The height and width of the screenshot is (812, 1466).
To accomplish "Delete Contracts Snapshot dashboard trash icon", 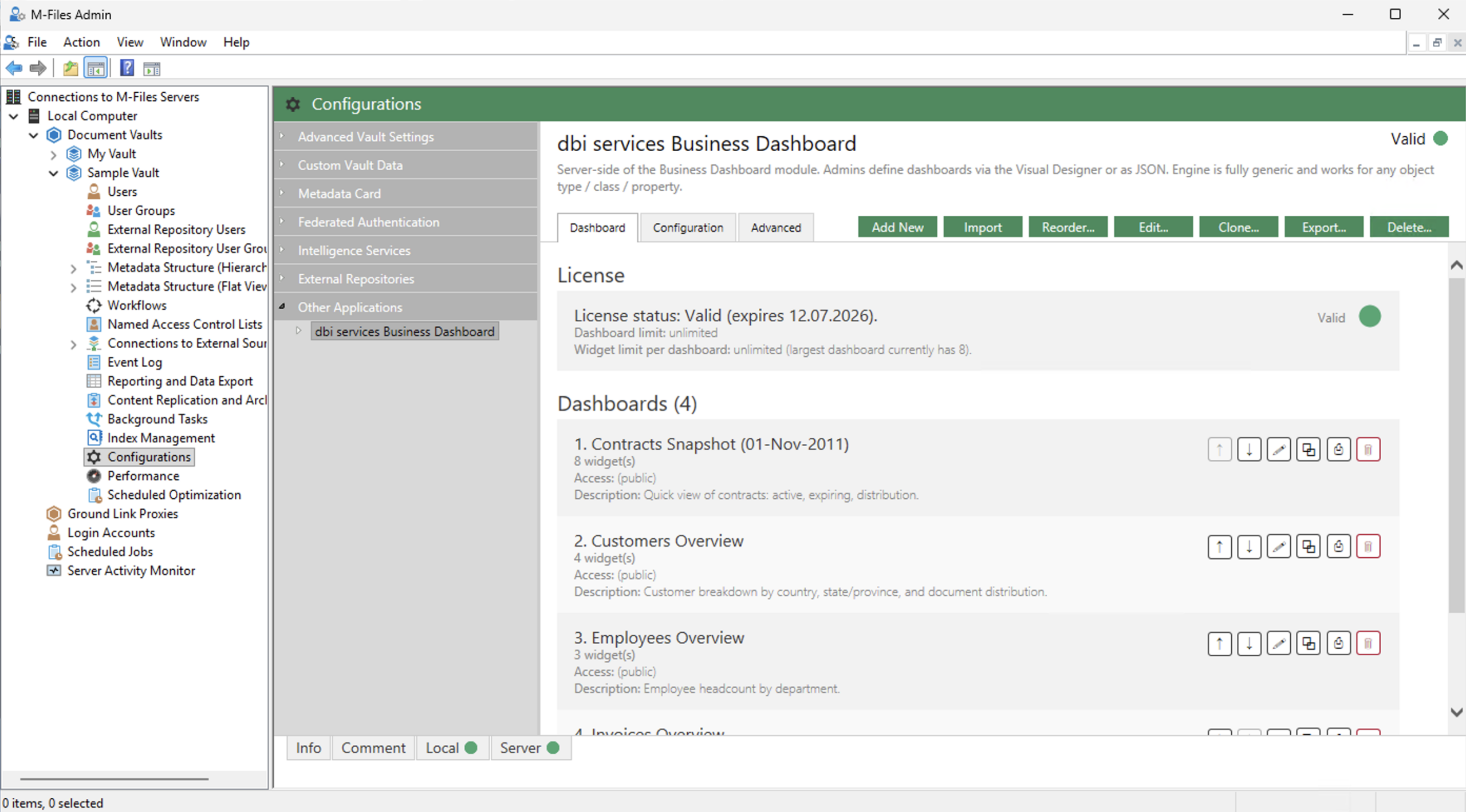I will coord(1368,450).
